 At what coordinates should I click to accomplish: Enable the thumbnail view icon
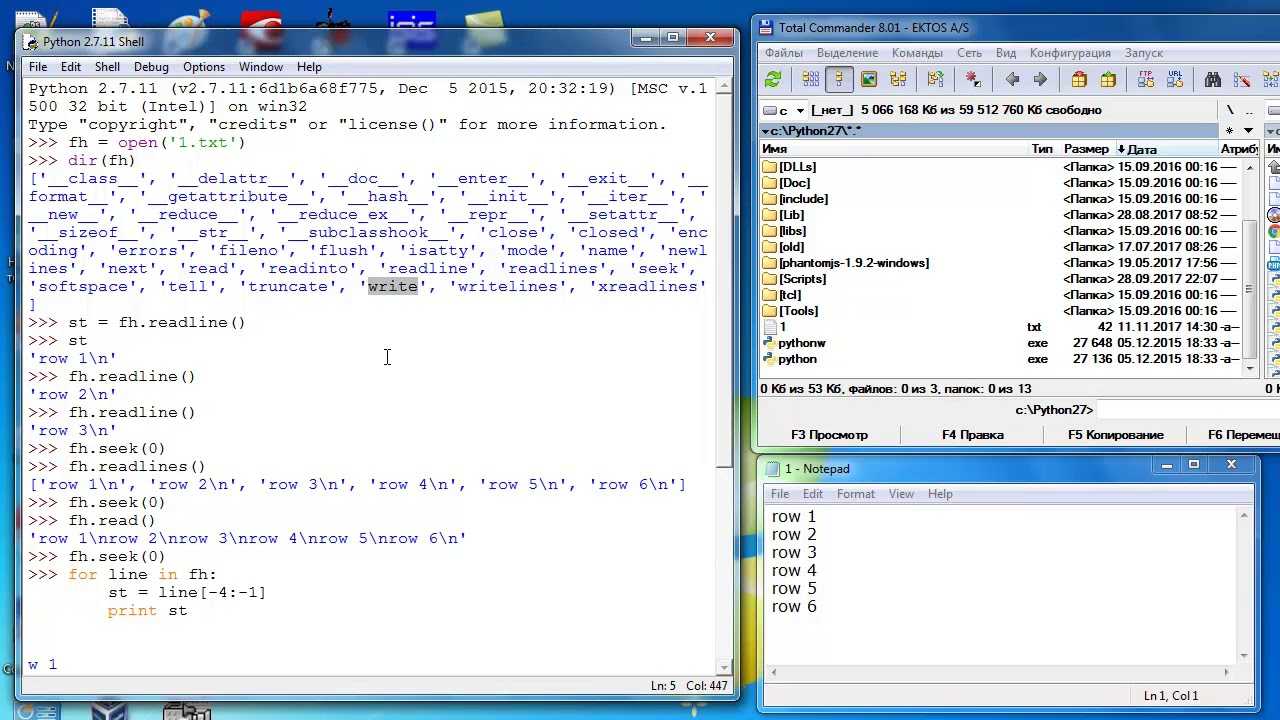pyautogui.click(x=869, y=80)
